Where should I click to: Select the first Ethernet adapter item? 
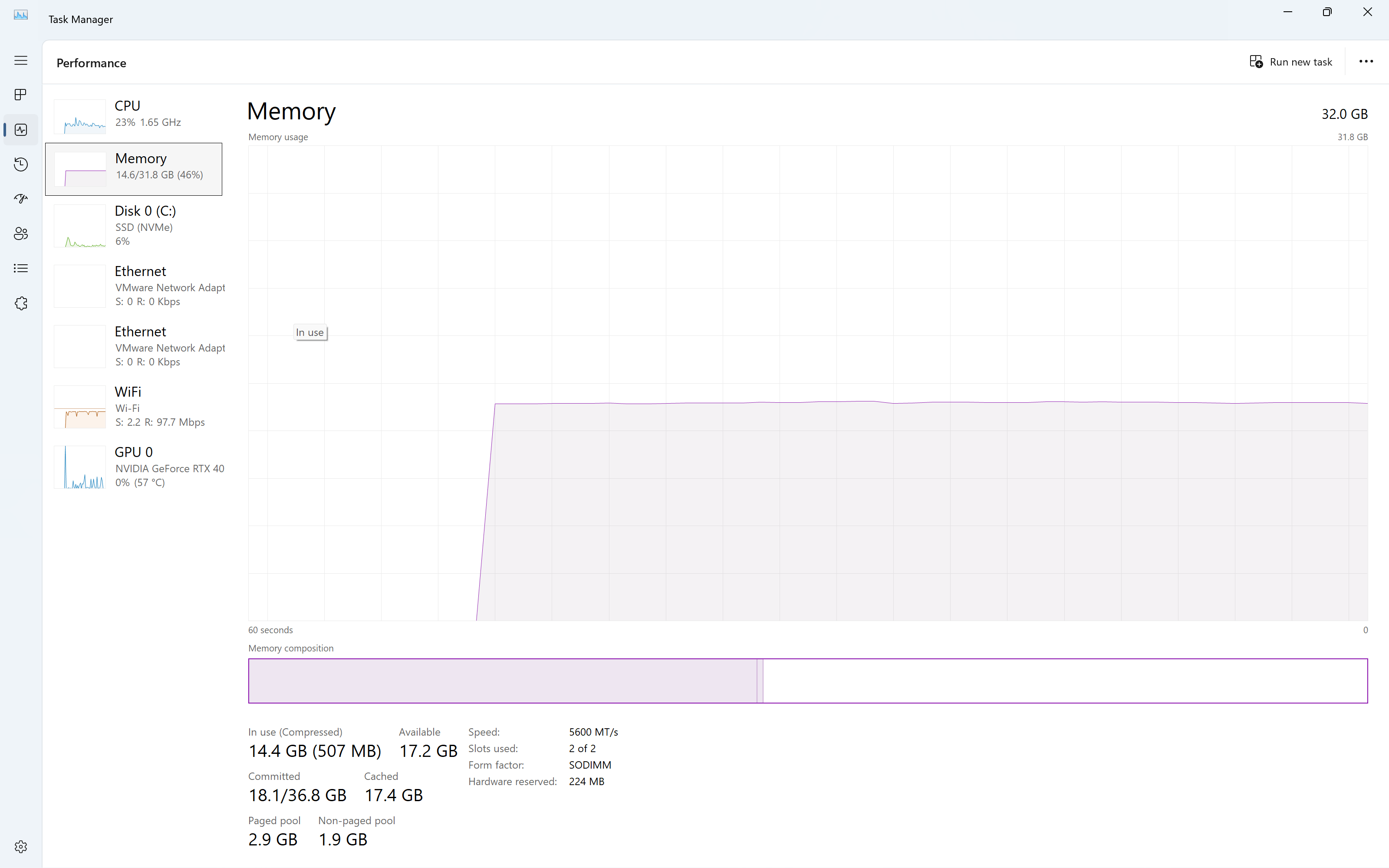coord(138,286)
